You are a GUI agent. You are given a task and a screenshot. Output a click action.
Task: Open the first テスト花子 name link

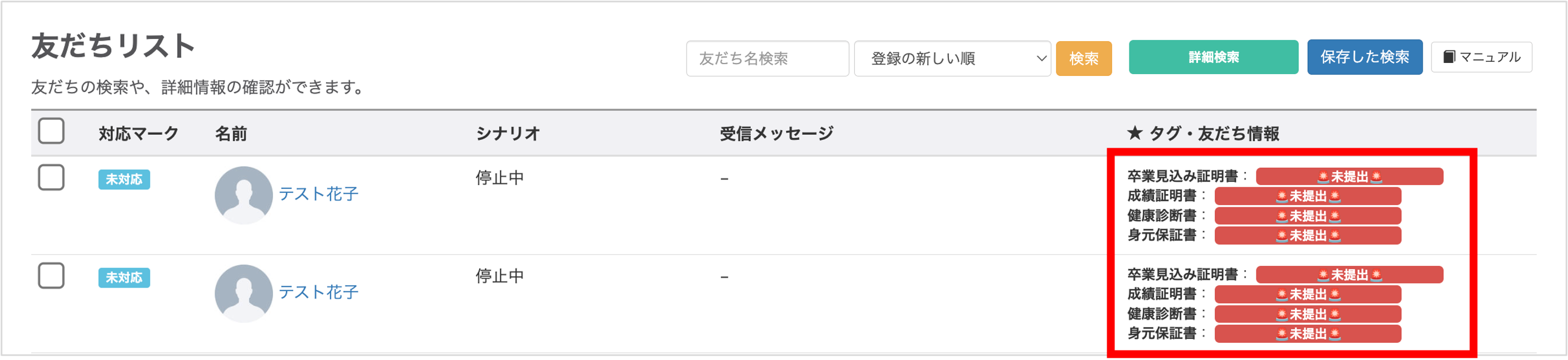click(318, 194)
